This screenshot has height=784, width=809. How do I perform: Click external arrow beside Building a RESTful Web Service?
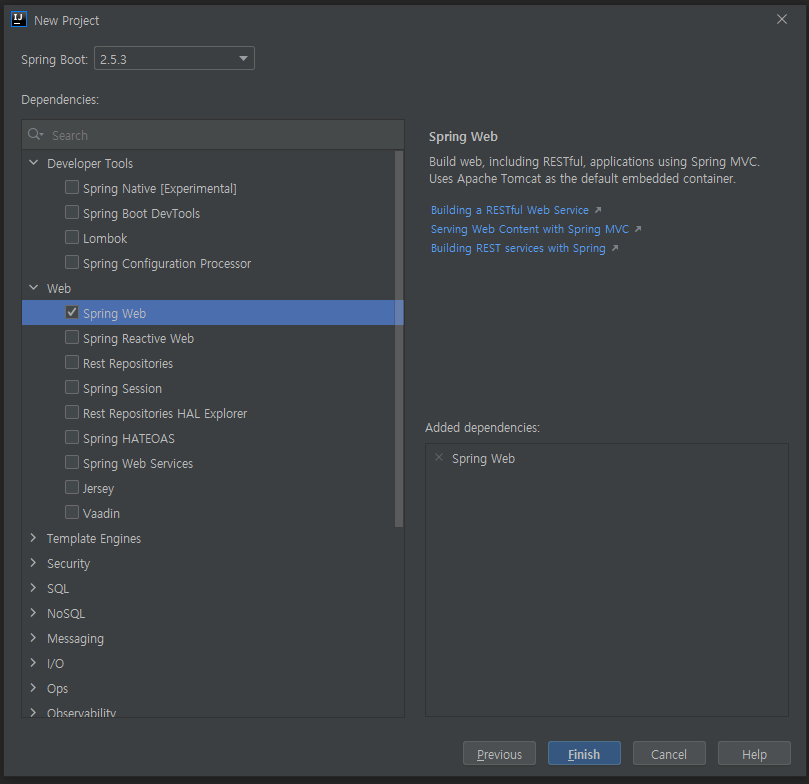598,210
